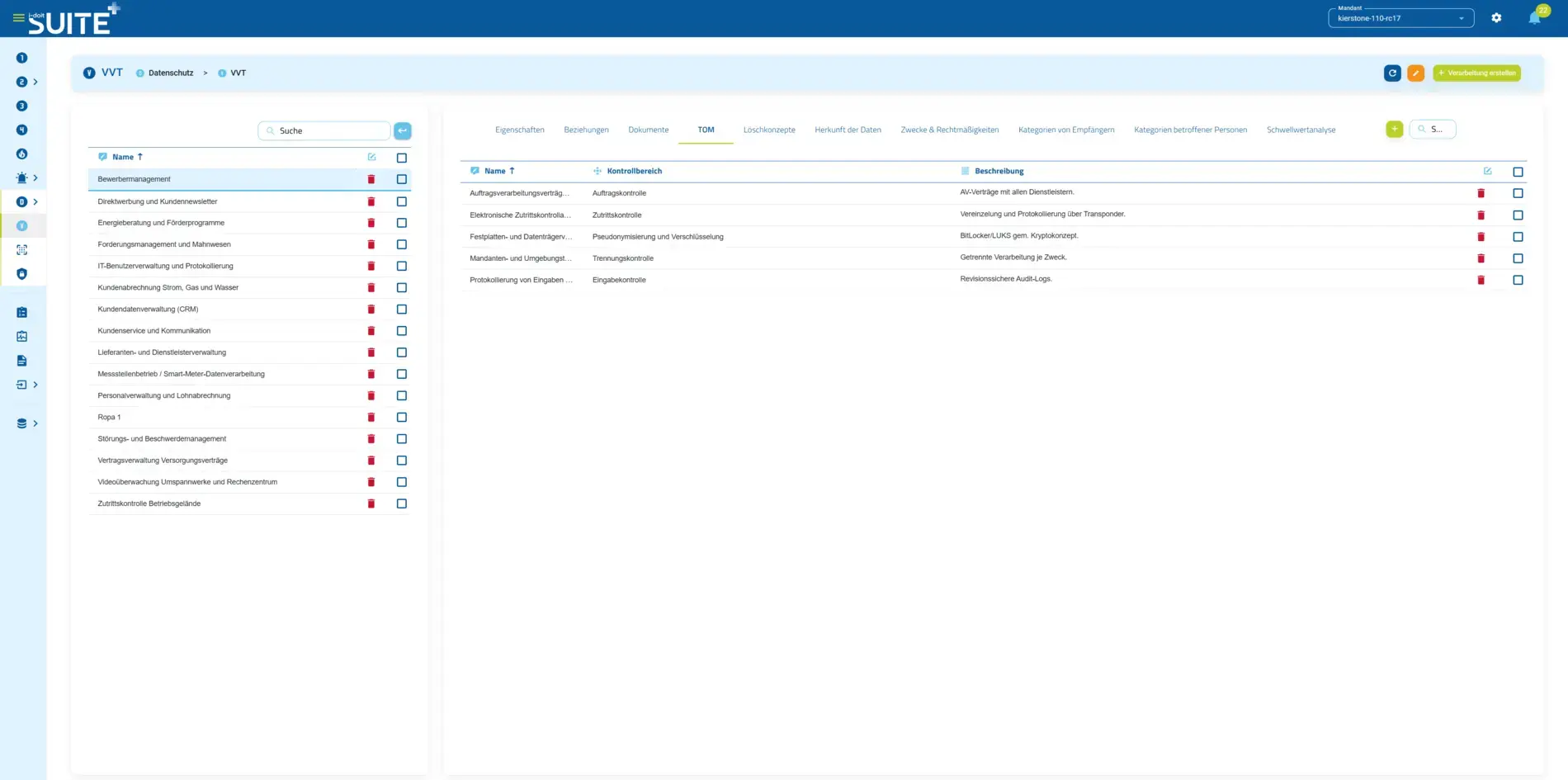Switch to the Herkunft der Daten tab
Image resolution: width=1568 pixels, height=780 pixels.
coord(848,130)
